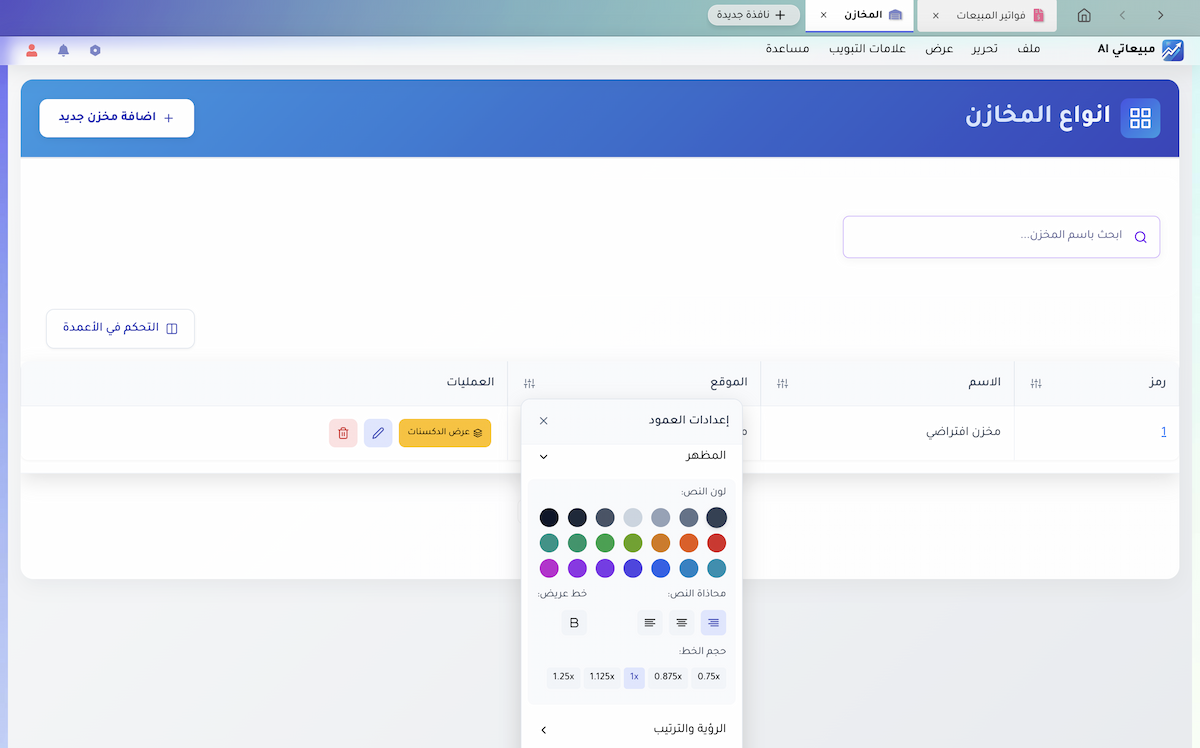The image size is (1200, 748).
Task: Pick the red text color swatch
Action: (x=716, y=543)
